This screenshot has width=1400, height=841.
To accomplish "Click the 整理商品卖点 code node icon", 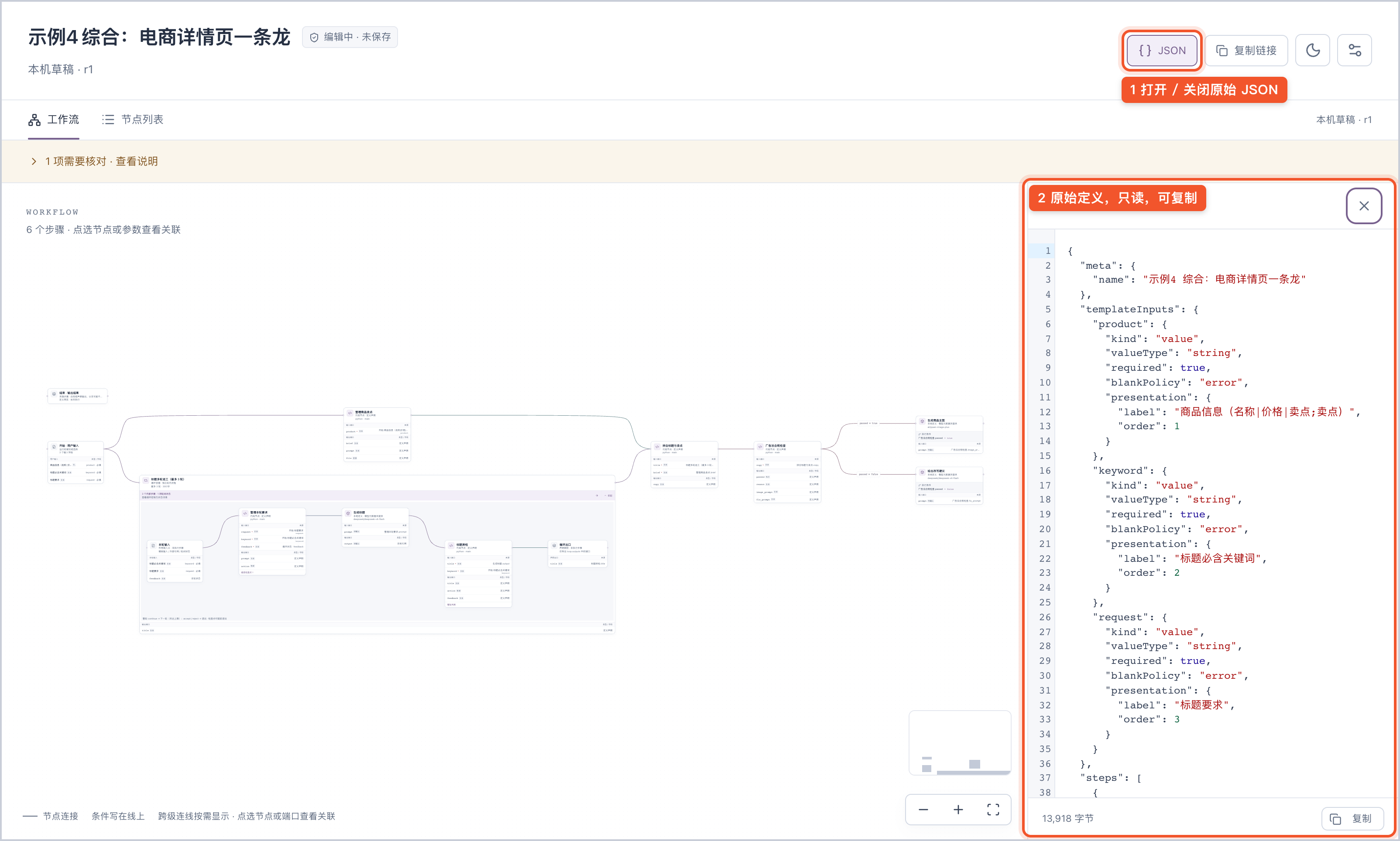I will [350, 413].
